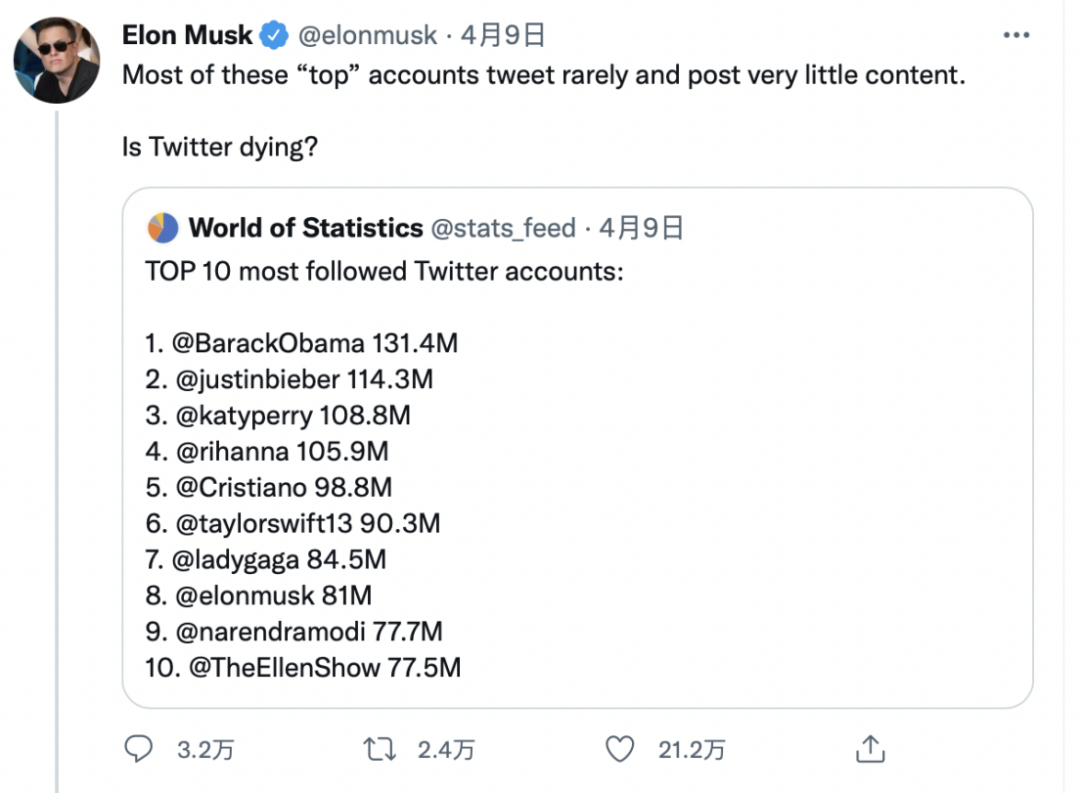Open the three-dot more options menu
Screen dimensions: 1080x793
coord(1015,36)
